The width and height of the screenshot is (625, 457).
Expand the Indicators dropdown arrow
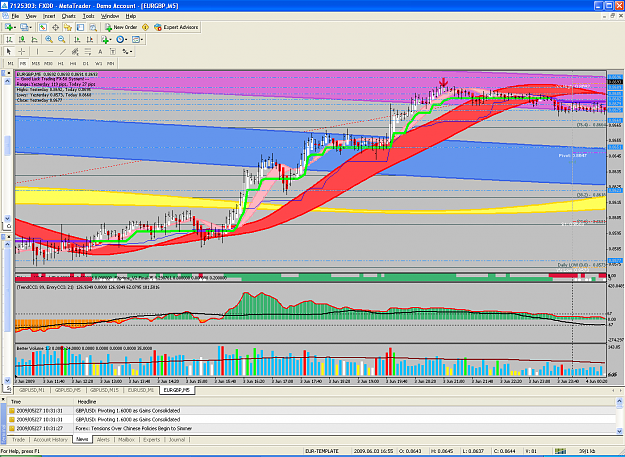pyautogui.click(x=111, y=39)
